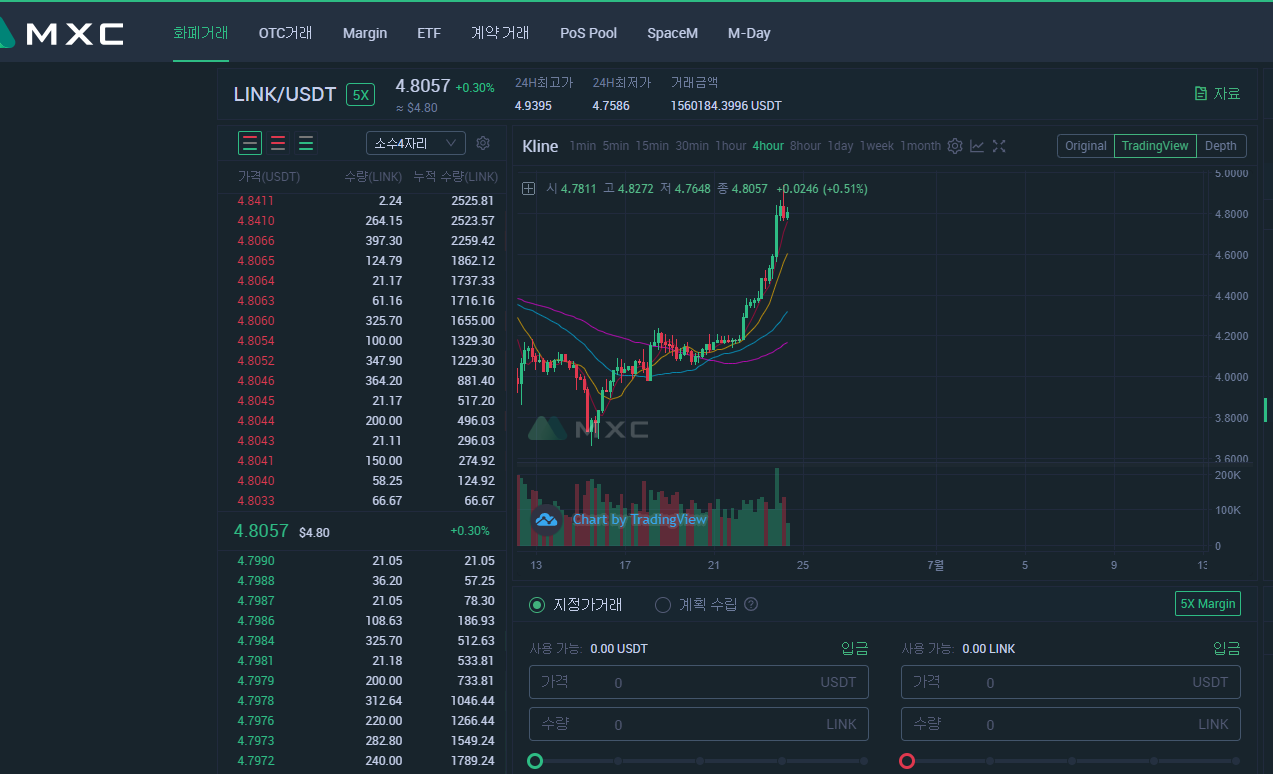Open the 계약 거래 menu item

point(500,32)
